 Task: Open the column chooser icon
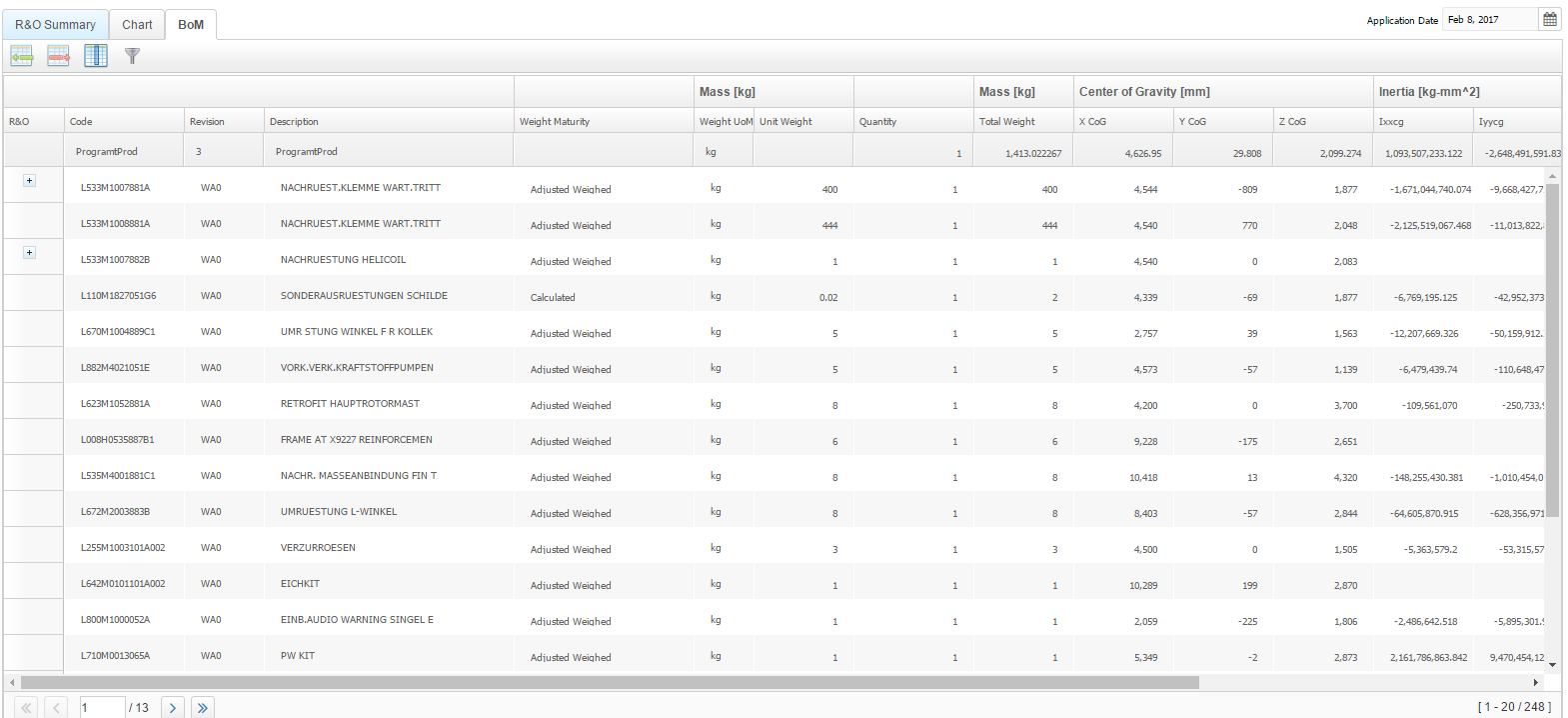96,56
